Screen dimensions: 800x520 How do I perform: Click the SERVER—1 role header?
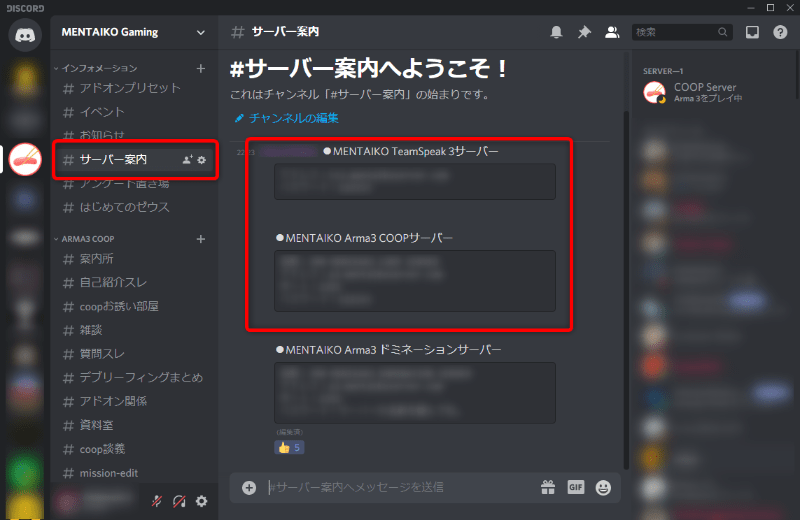(663, 71)
